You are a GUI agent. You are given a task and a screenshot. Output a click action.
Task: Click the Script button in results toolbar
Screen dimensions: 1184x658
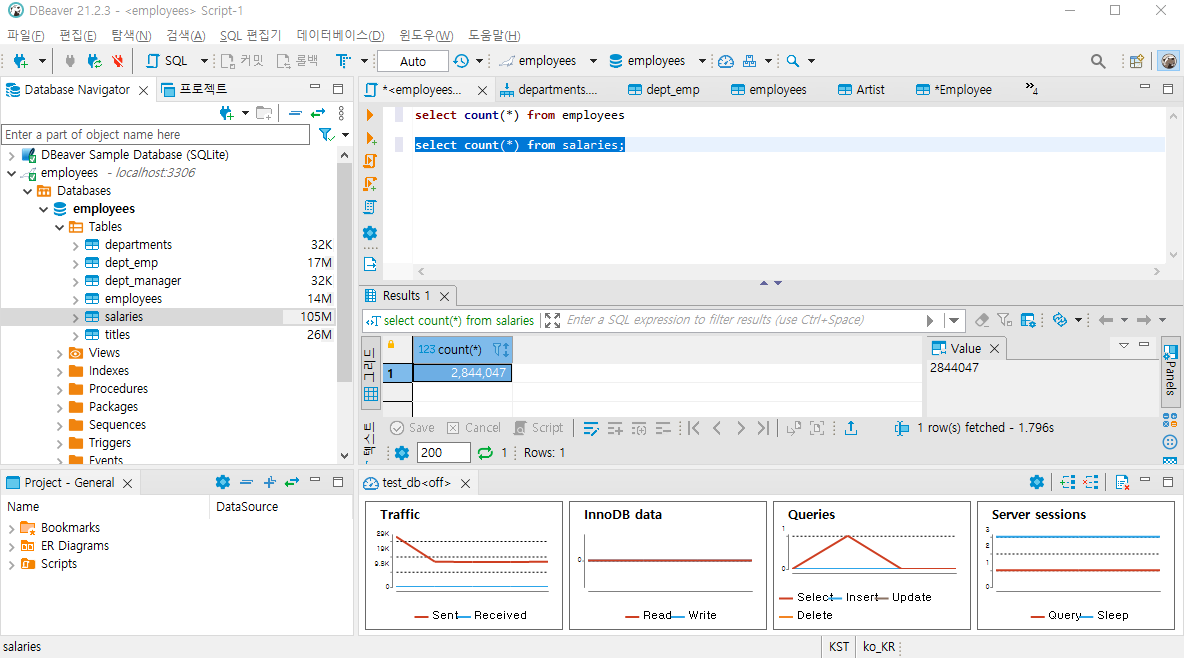[538, 428]
